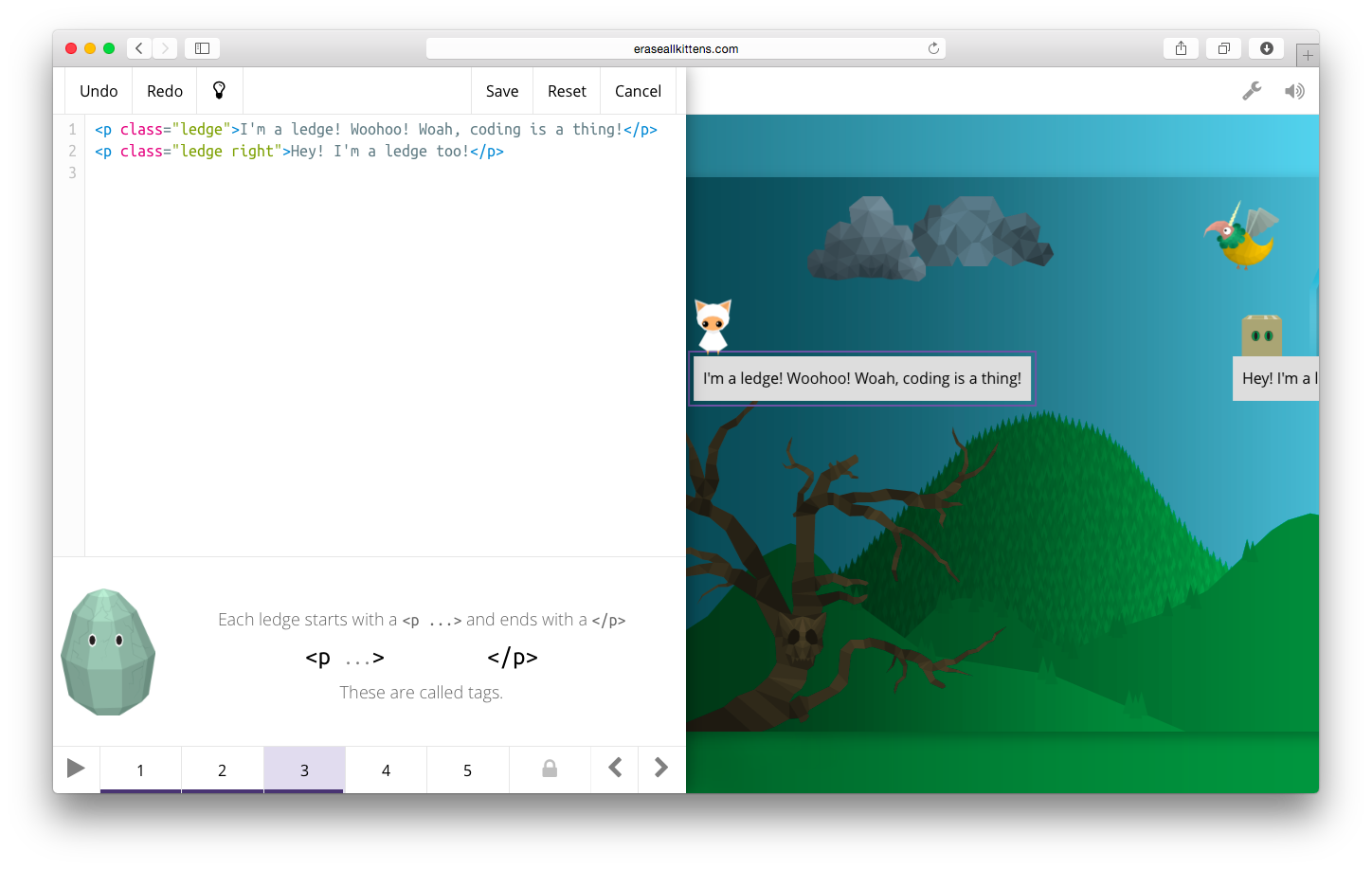The width and height of the screenshot is (1372, 869).
Task: Click line number 3 in the gutter
Action: click(x=72, y=173)
